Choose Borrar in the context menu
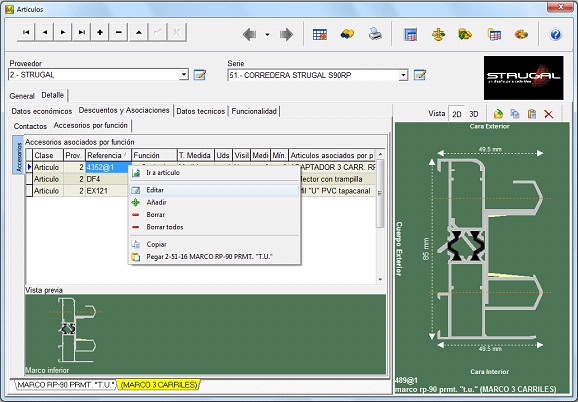This screenshot has height=402, width=578. point(214,215)
